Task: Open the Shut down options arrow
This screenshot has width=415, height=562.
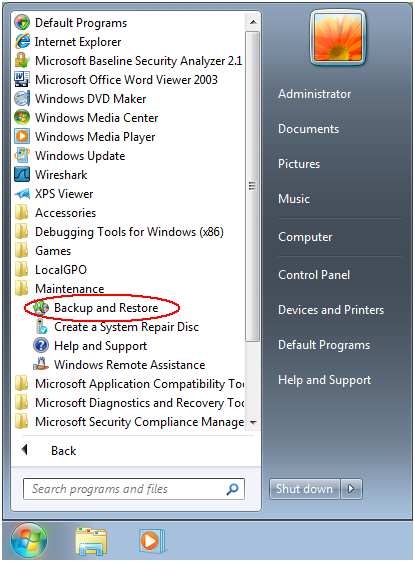Action: (x=351, y=489)
